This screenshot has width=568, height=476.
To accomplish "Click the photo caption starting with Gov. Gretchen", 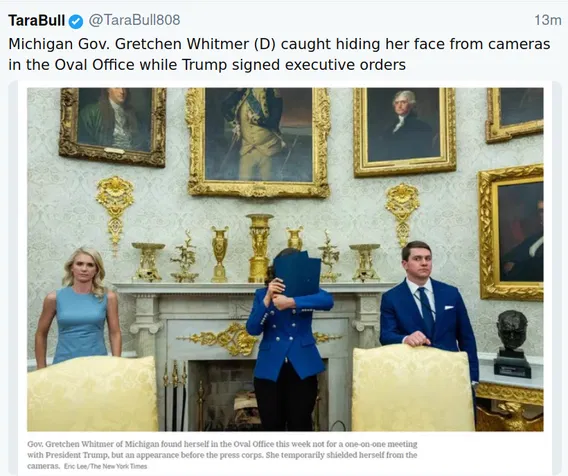I will (222, 455).
